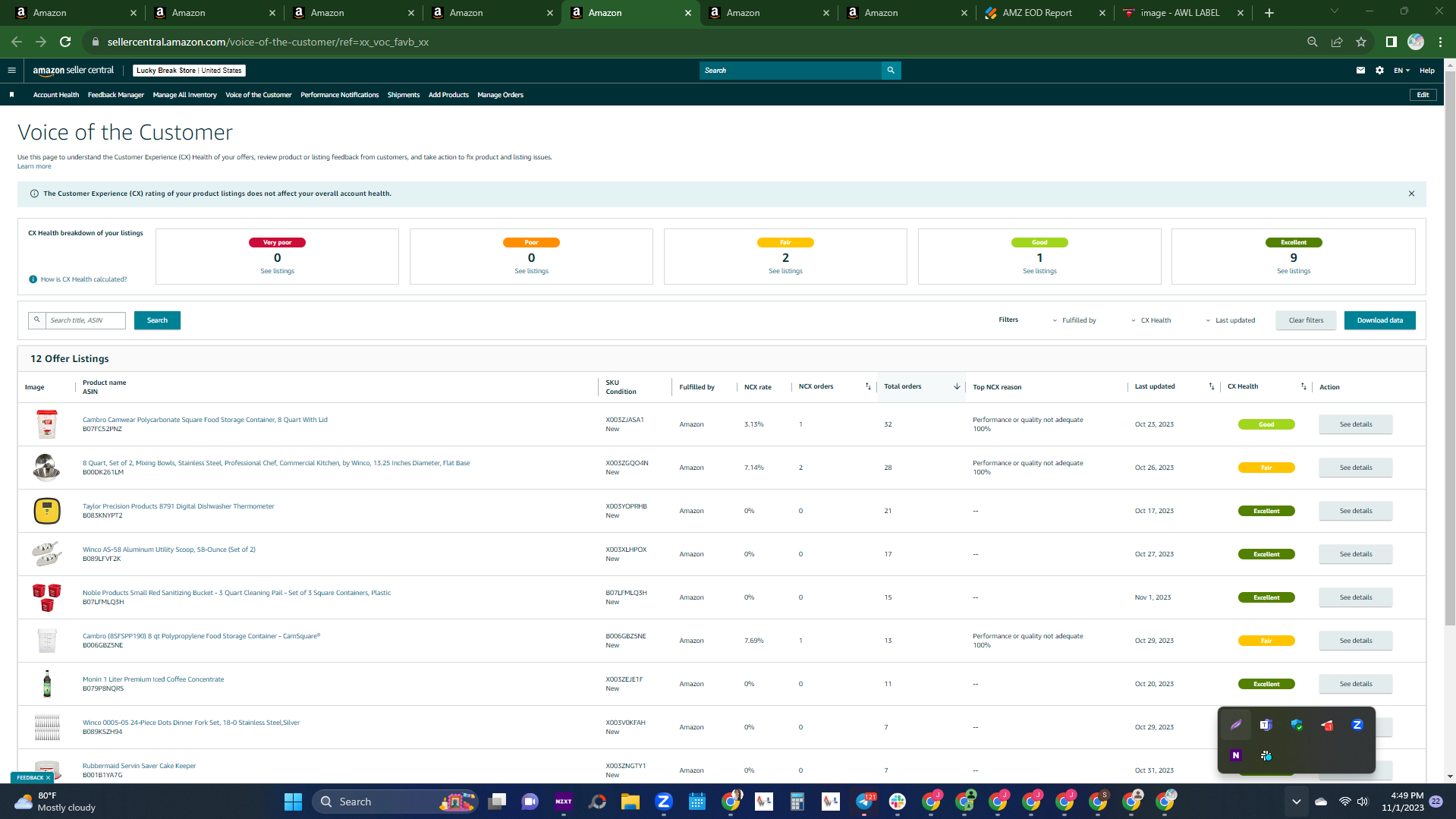The height and width of the screenshot is (819, 1456).
Task: Click the bookmark icon before Account Health
Action: click(x=11, y=95)
